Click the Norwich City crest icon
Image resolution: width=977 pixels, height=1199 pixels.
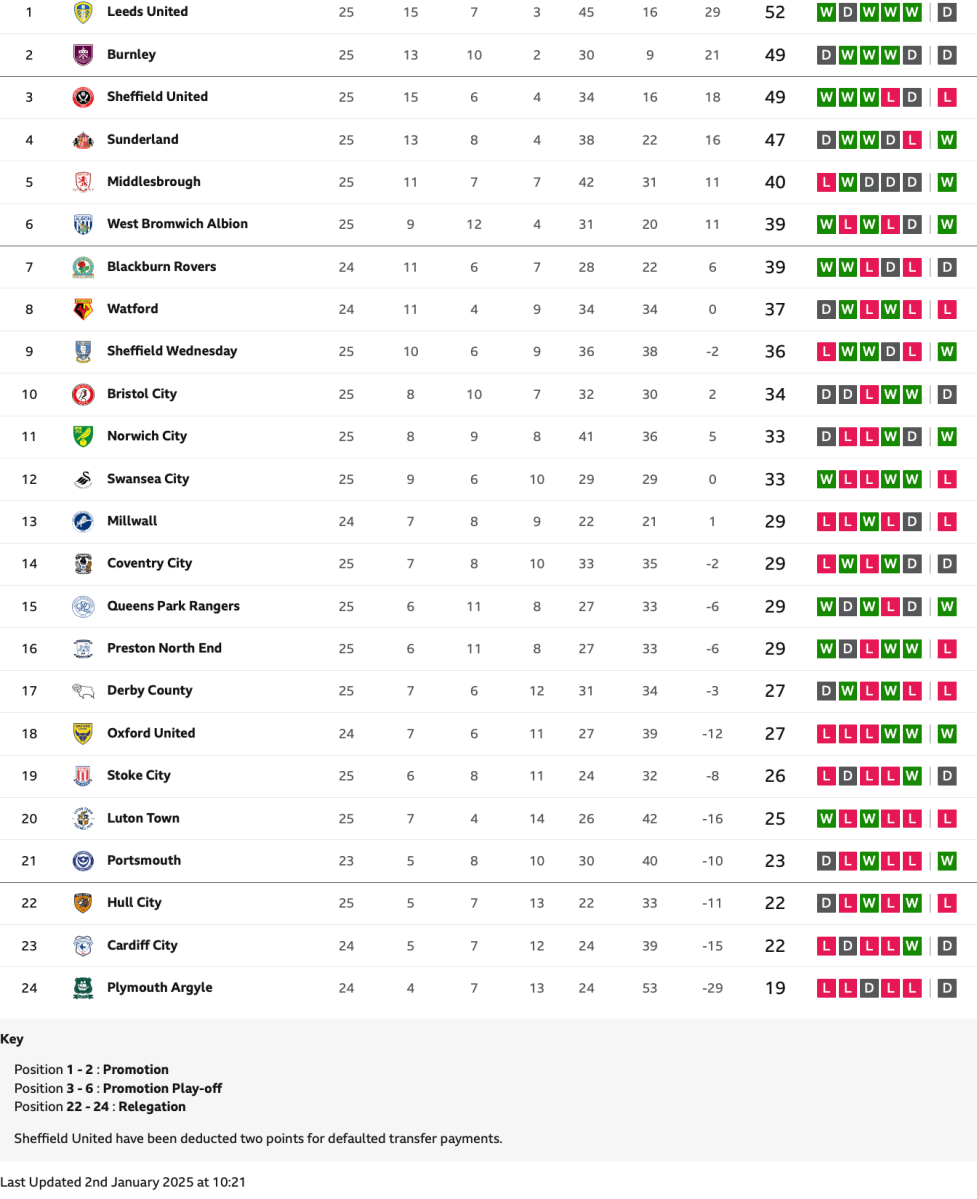(83, 436)
